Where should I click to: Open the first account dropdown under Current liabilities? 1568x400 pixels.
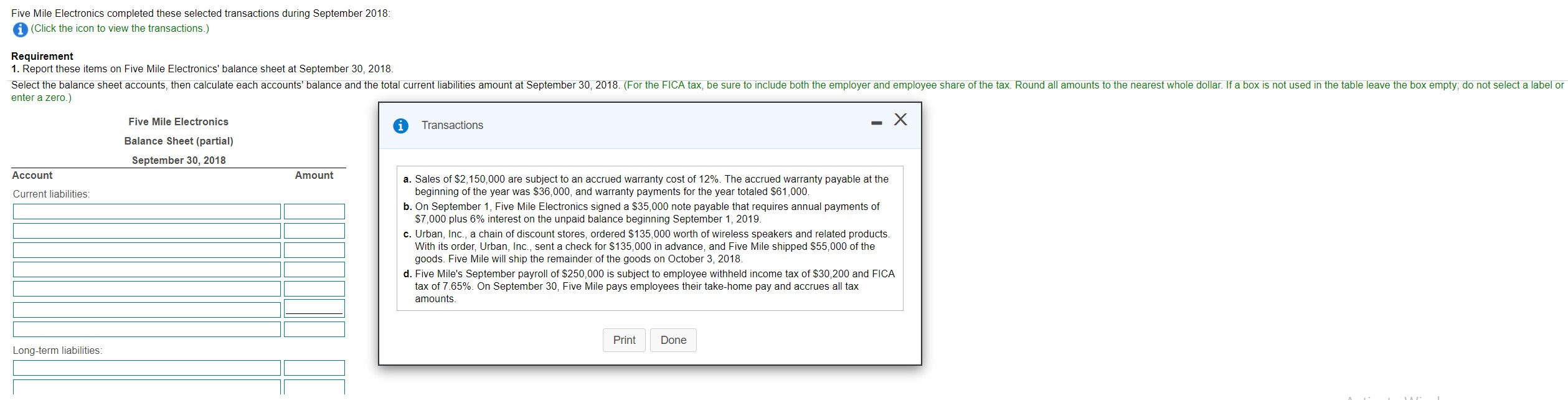(146, 212)
